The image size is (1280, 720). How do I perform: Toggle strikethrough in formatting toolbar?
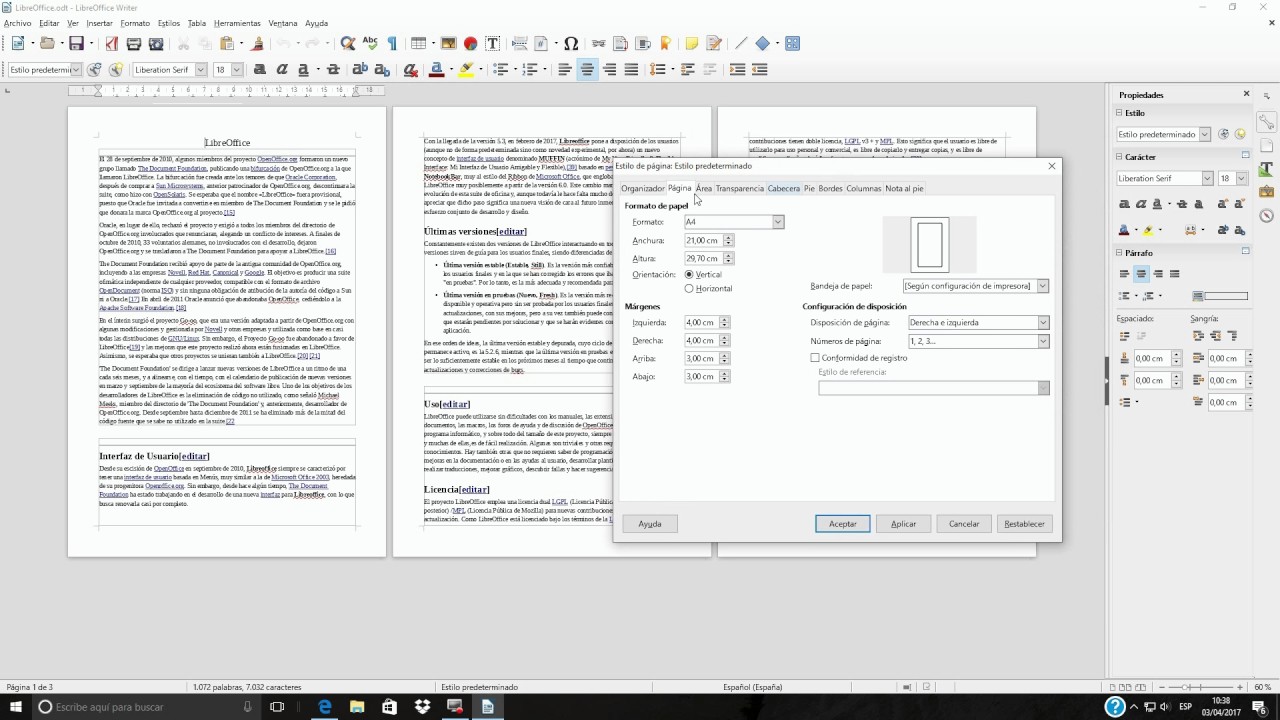334,70
